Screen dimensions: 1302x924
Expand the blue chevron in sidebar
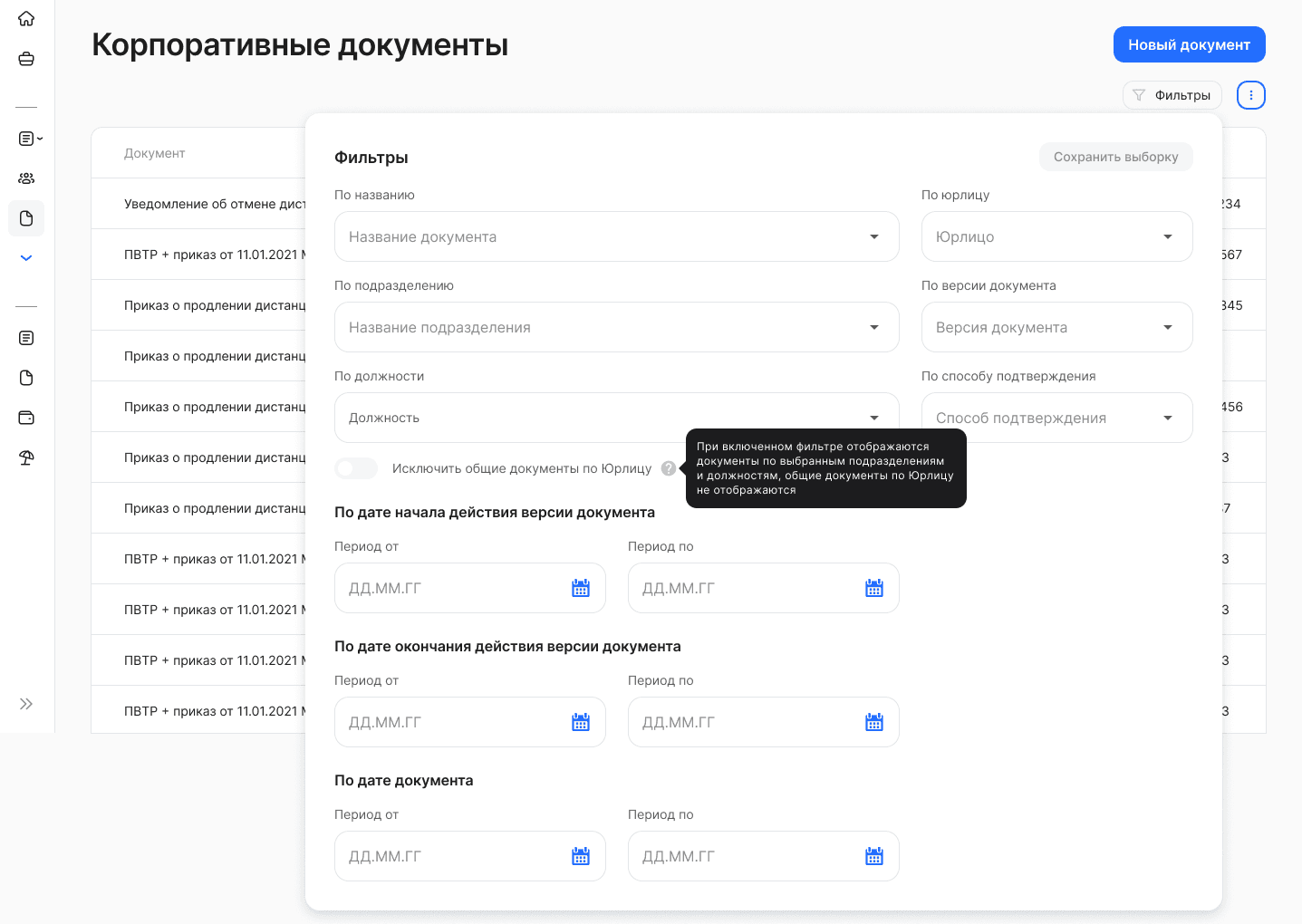pos(26,258)
